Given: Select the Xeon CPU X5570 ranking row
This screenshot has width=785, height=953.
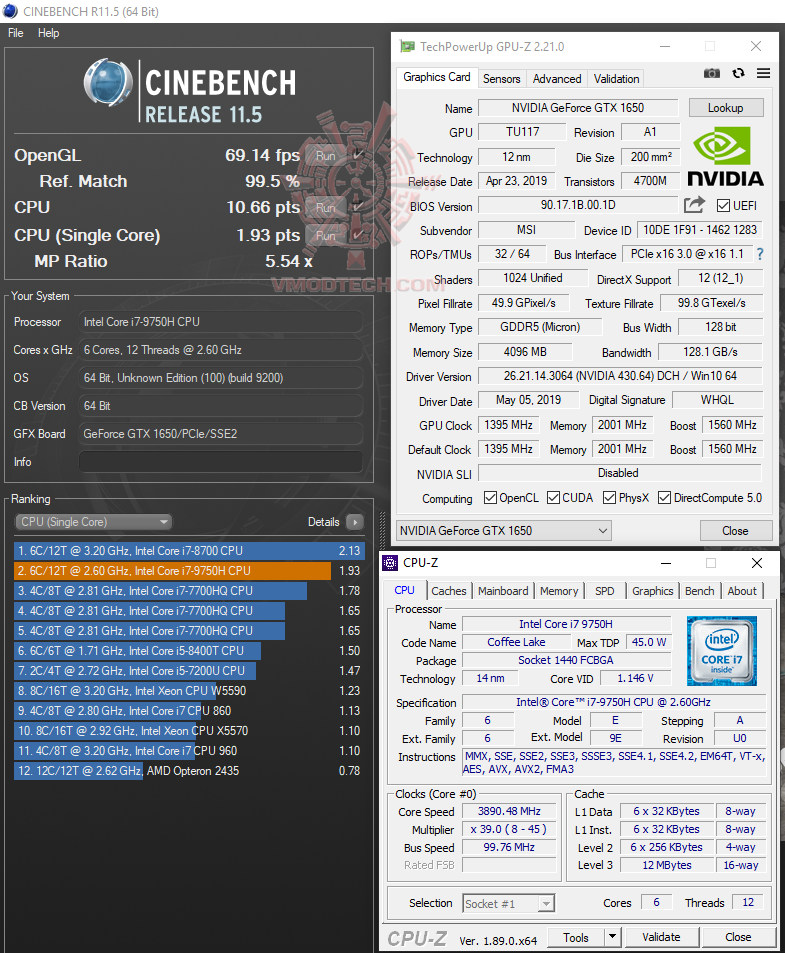Looking at the screenshot, I should click(189, 731).
